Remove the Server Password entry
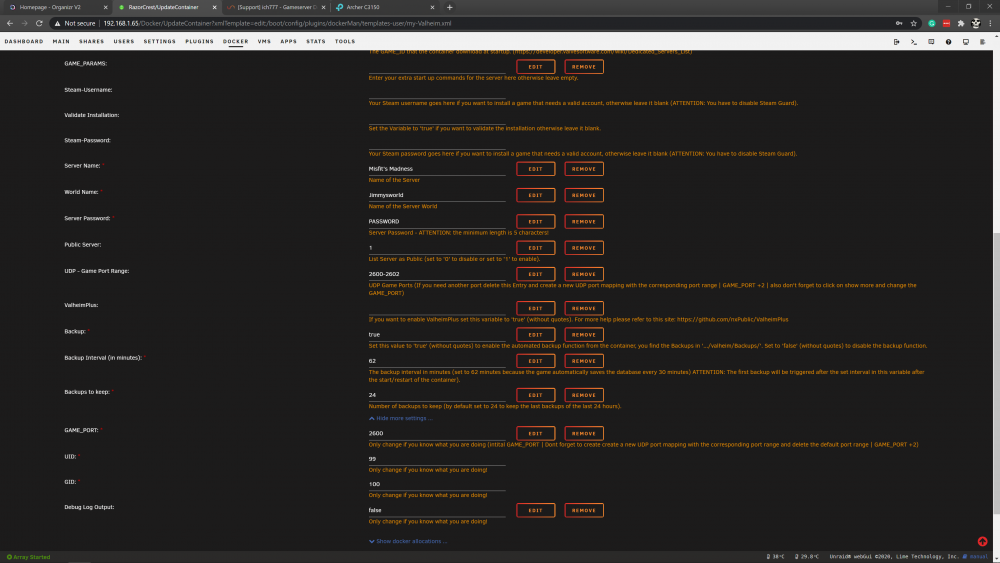The height and width of the screenshot is (563, 1000). pos(584,222)
